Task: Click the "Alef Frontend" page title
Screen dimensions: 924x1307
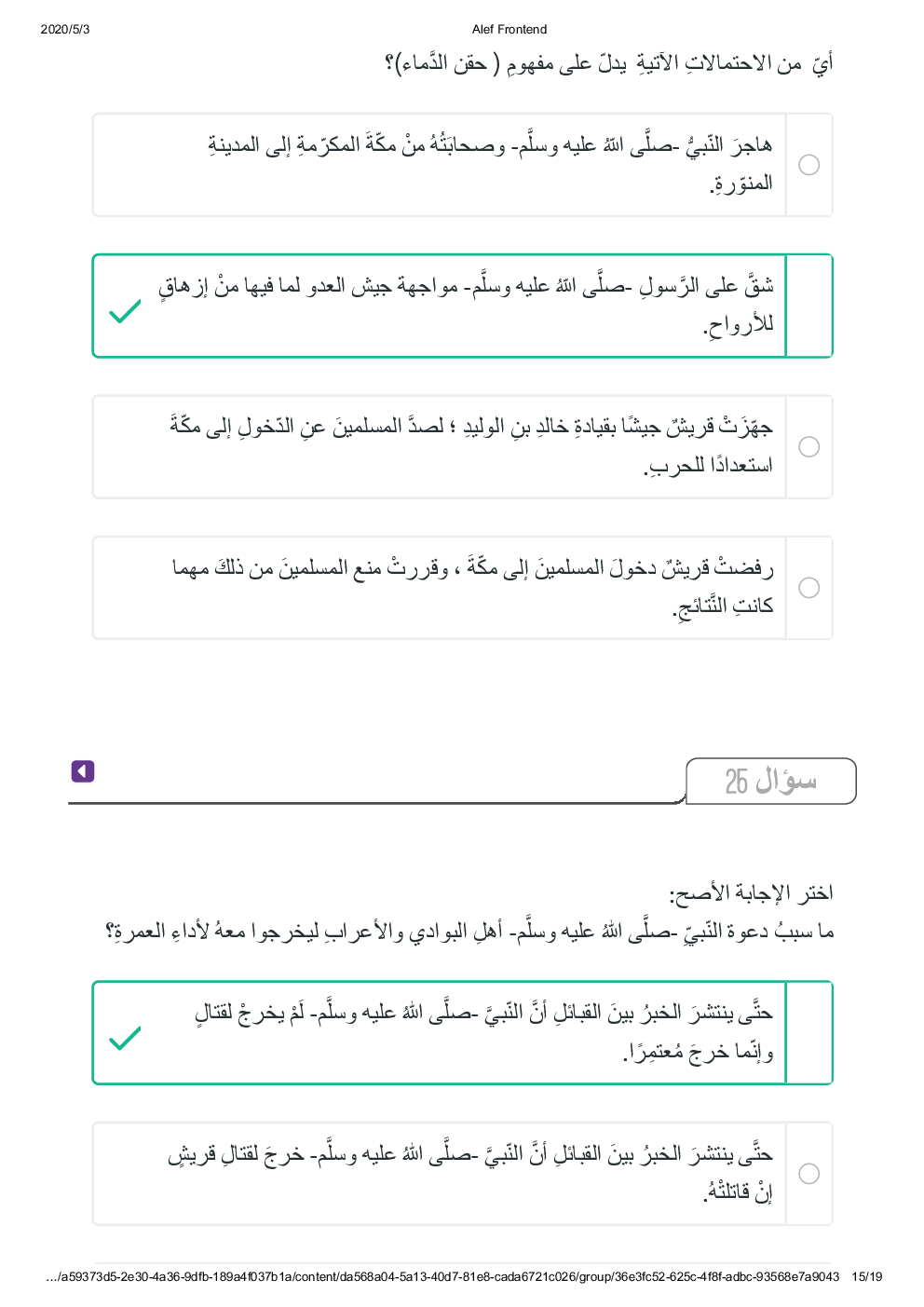Action: (510, 30)
